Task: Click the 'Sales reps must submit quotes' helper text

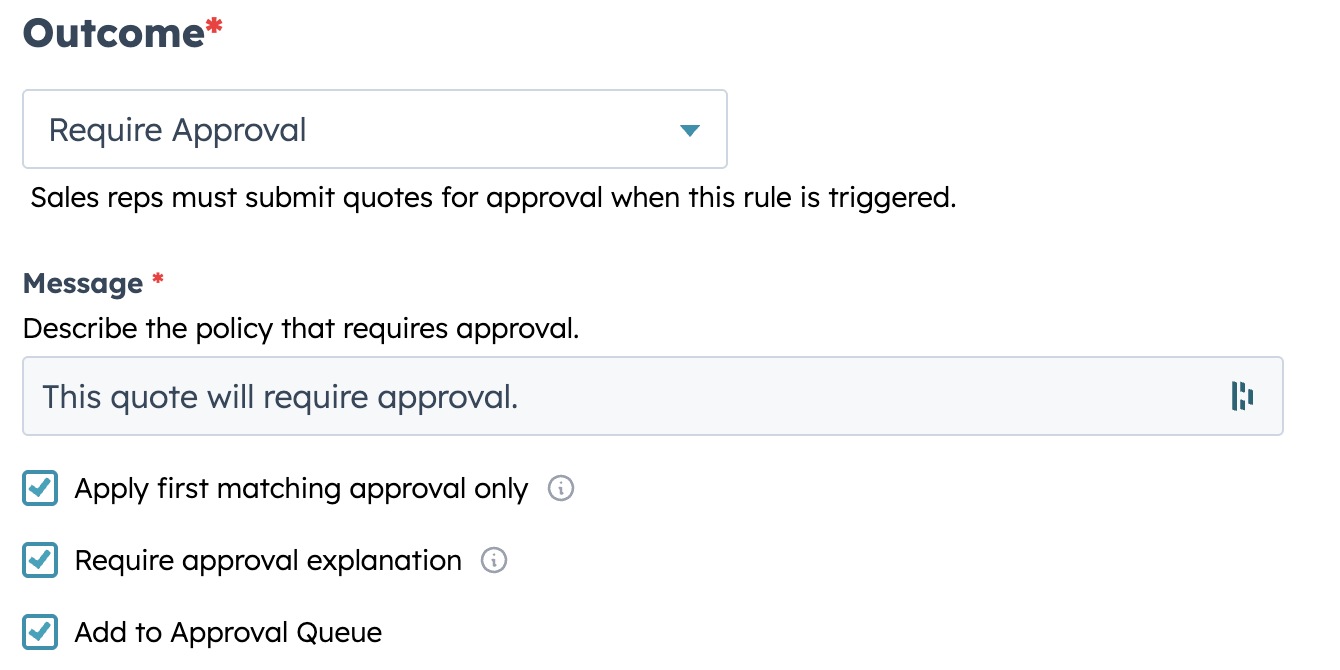Action: click(493, 197)
